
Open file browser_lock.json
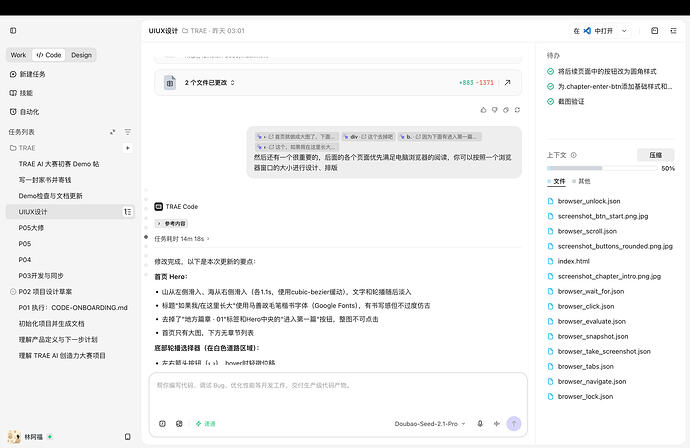click(585, 397)
